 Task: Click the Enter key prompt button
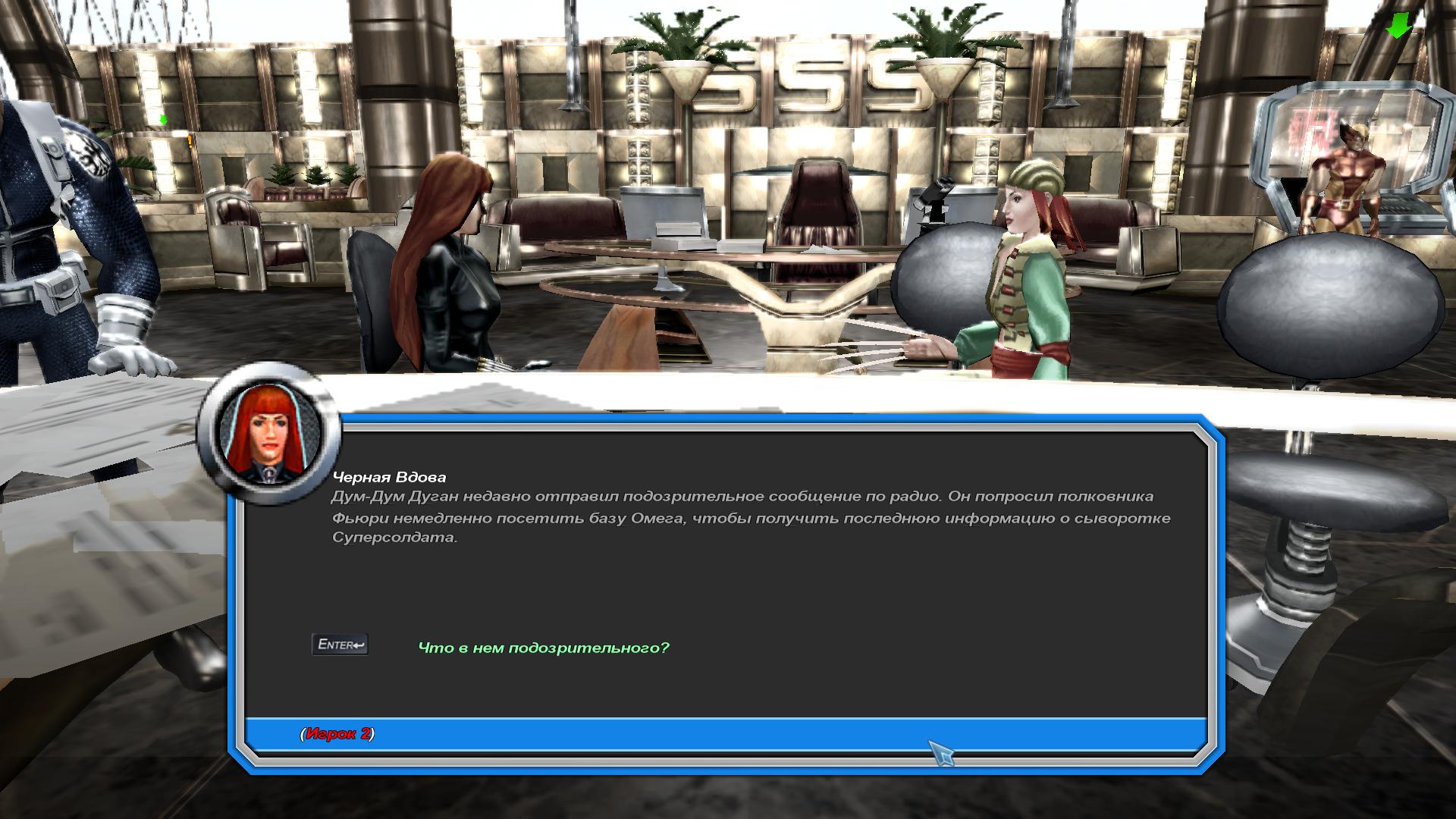(340, 645)
